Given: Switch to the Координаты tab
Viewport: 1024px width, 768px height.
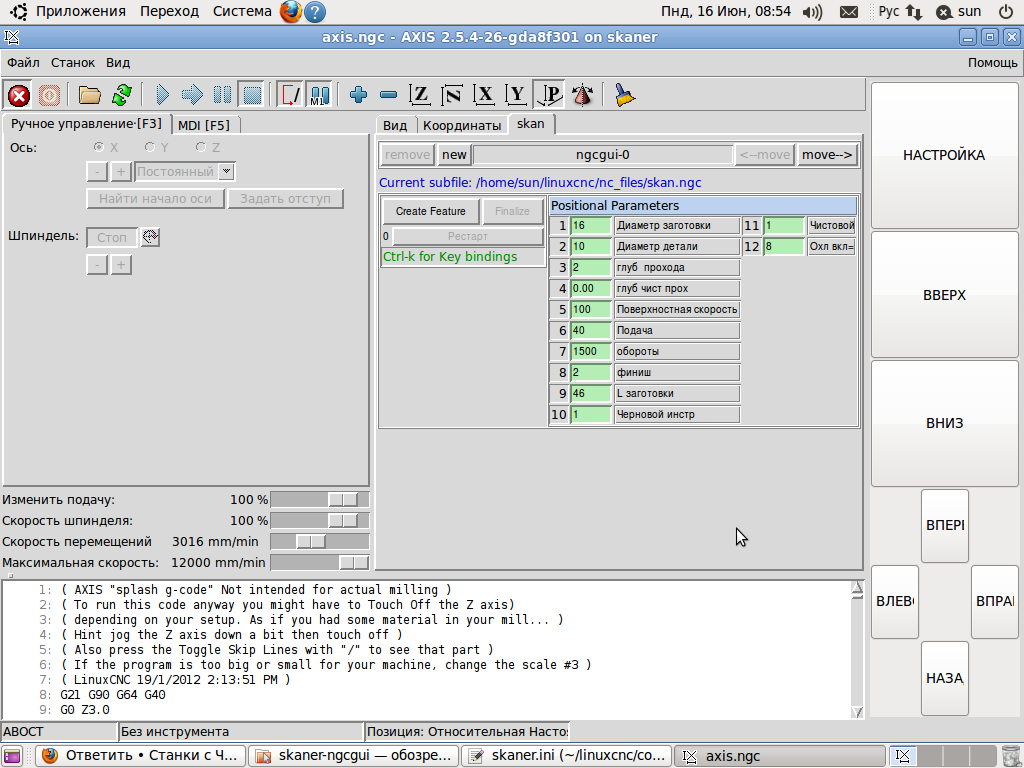Looking at the screenshot, I should [461, 125].
